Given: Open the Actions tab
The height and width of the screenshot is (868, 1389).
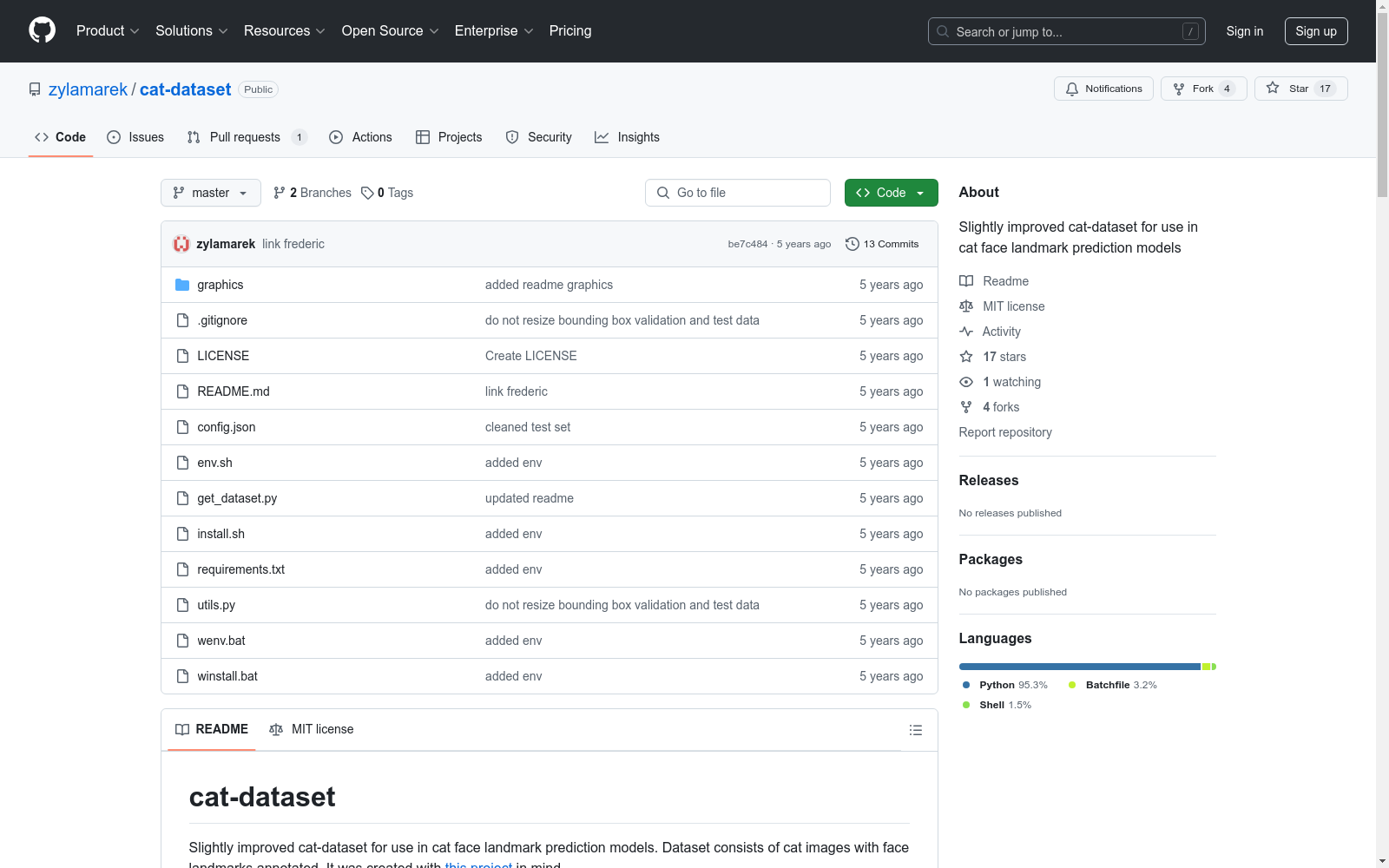Looking at the screenshot, I should pyautogui.click(x=361, y=137).
